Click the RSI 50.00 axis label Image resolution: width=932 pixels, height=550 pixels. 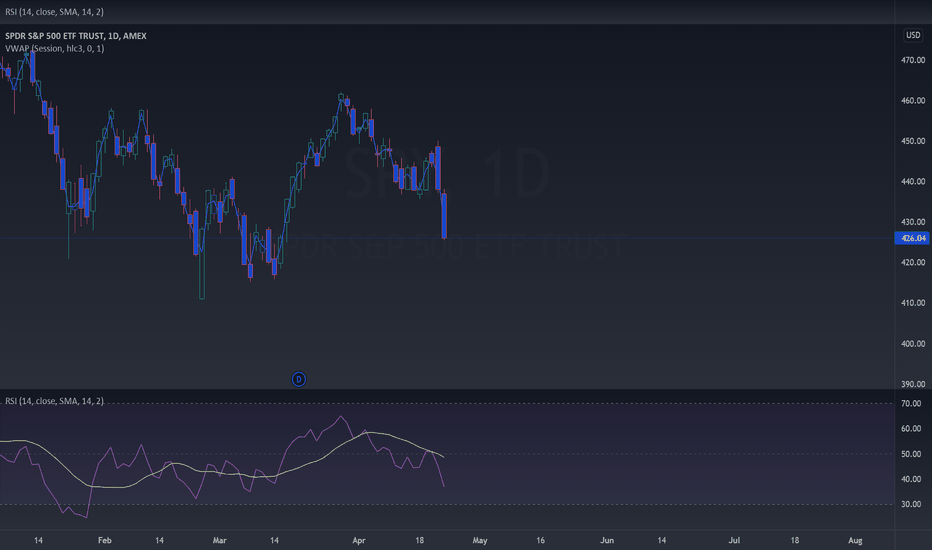coord(911,454)
